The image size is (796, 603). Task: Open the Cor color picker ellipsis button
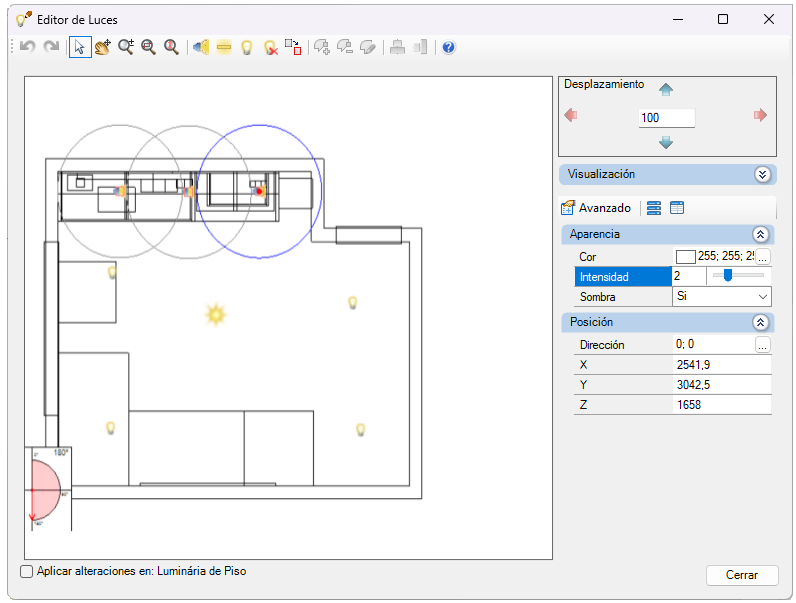pyautogui.click(x=762, y=257)
